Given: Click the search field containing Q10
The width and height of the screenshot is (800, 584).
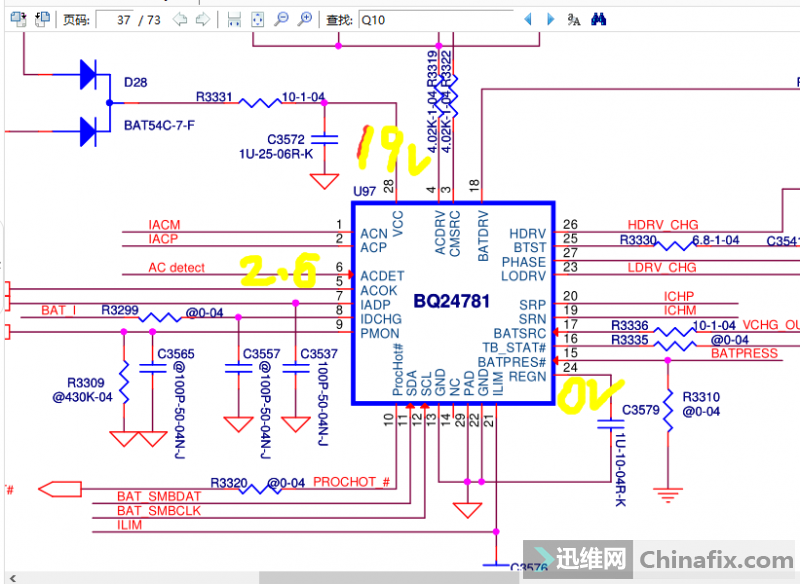Looking at the screenshot, I should (436, 20).
